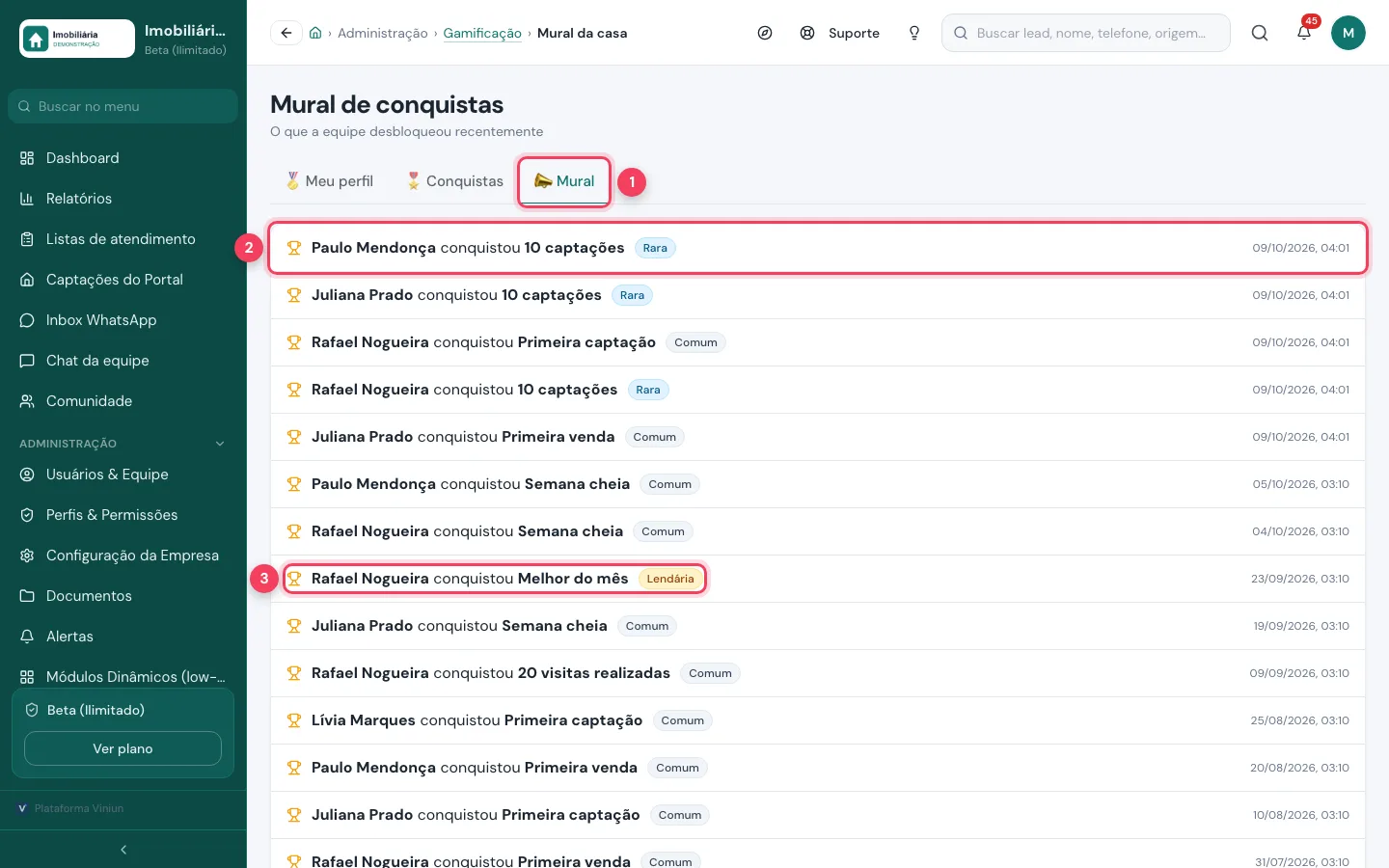Screen dimensions: 1389x868
Task: Click Lívia Marques conquistou Primeira captação
Action: [818, 720]
